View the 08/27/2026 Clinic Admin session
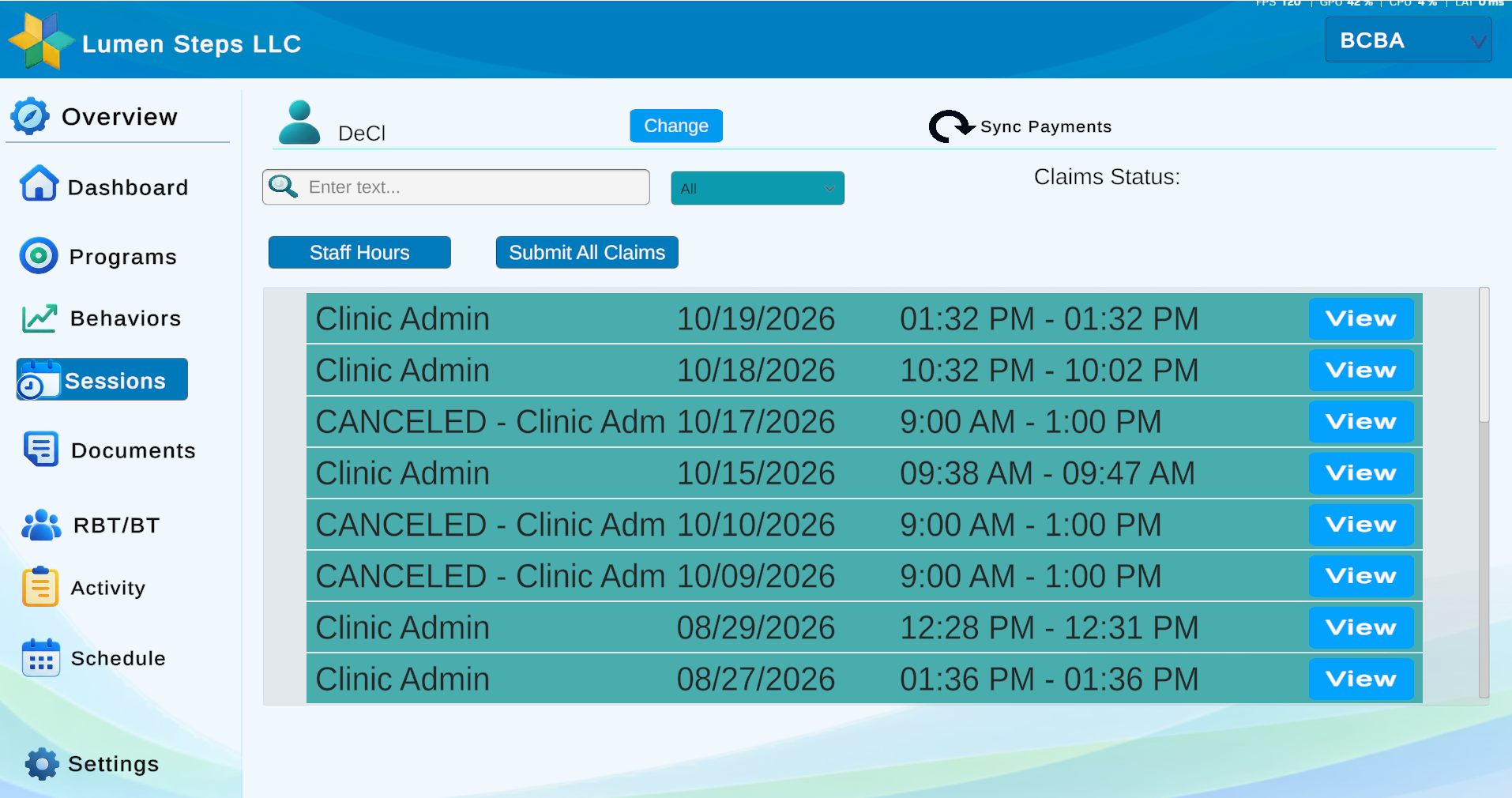1512x798 pixels. (1361, 679)
